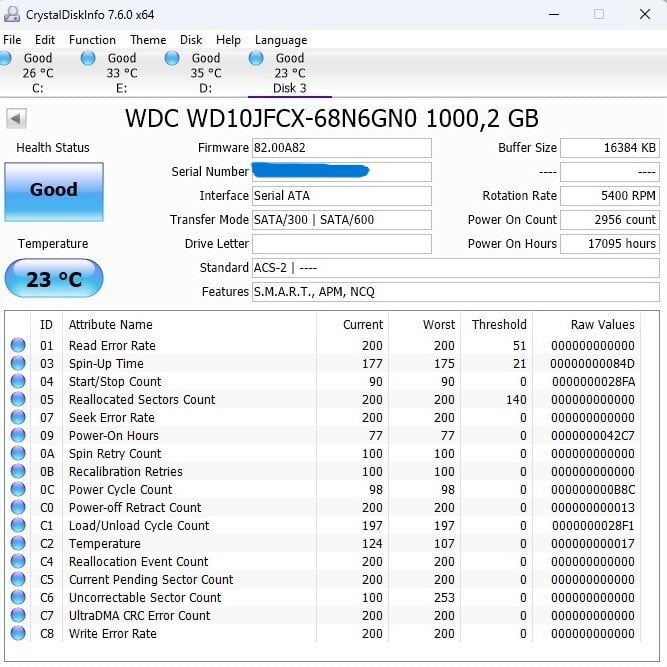Click the previous disk arrow button

tap(16, 118)
